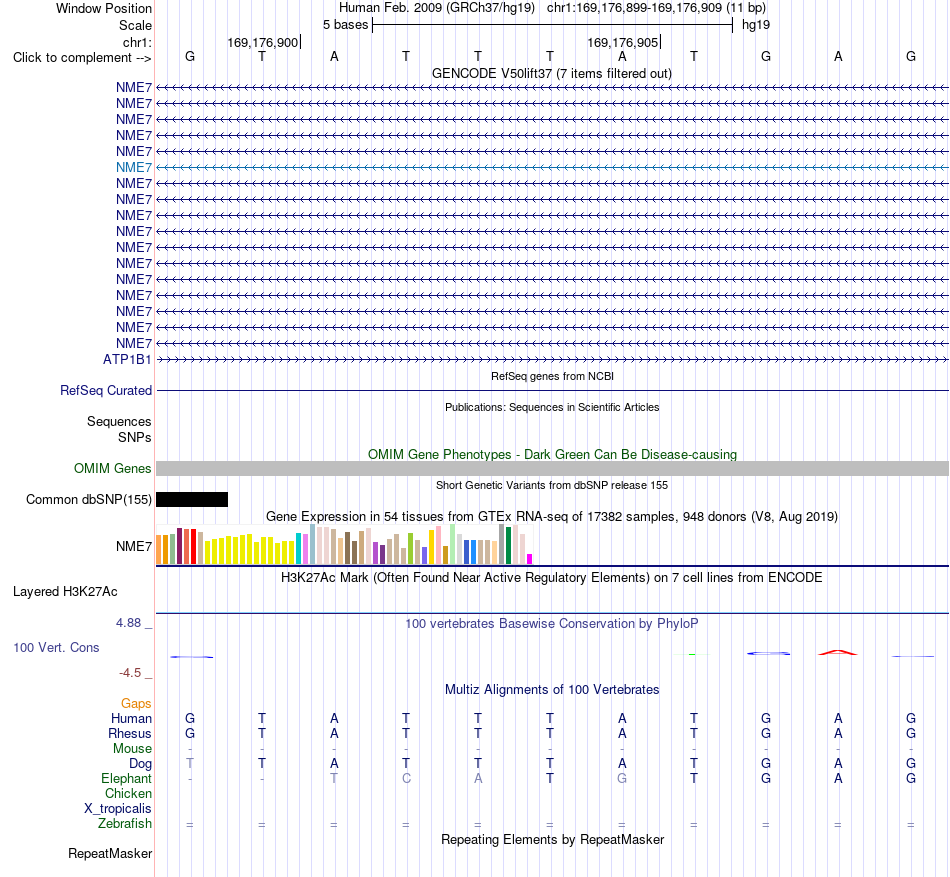Viewport: 950px width, 877px height.
Task: Click the 'Chicken' alignment row label
Action: tap(128, 793)
